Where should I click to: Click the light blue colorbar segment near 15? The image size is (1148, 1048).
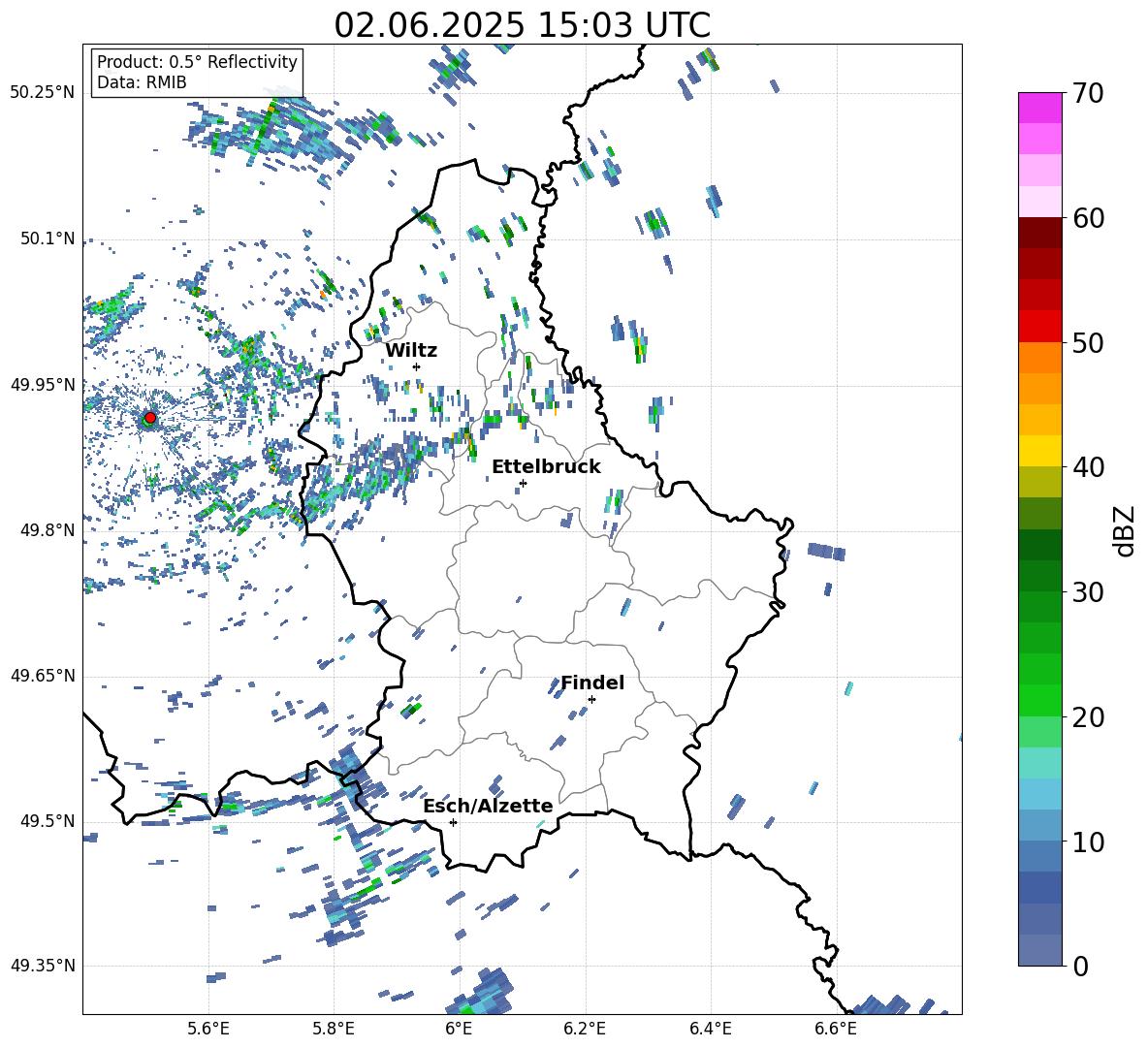(1039, 794)
